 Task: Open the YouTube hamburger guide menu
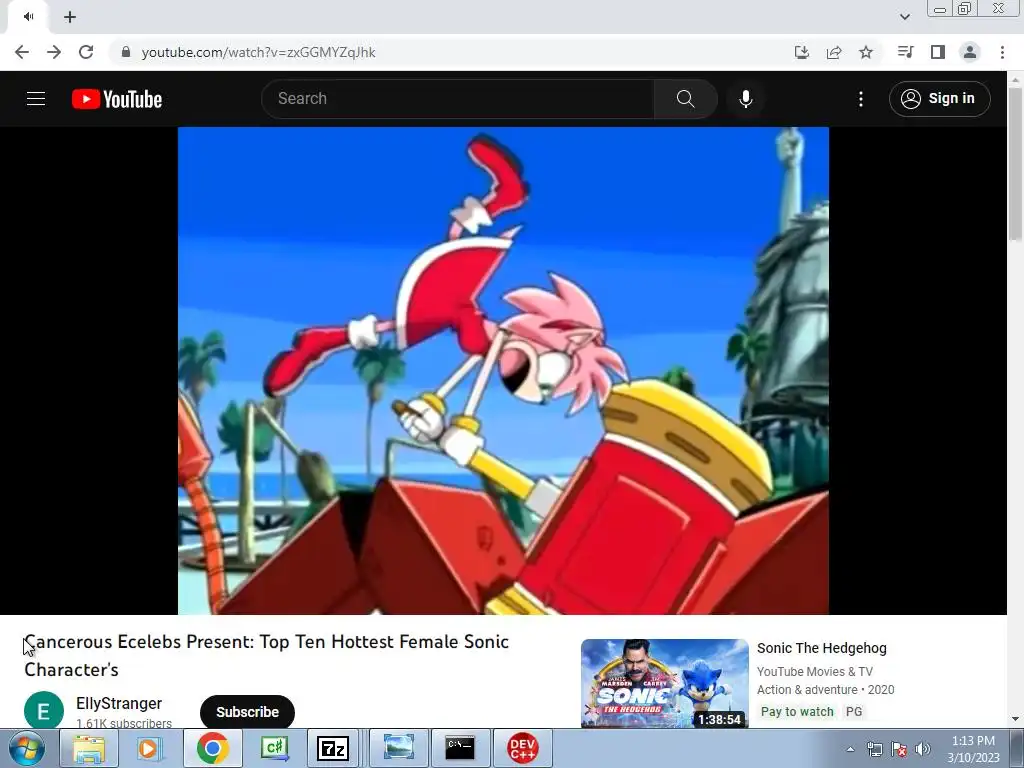coord(36,99)
